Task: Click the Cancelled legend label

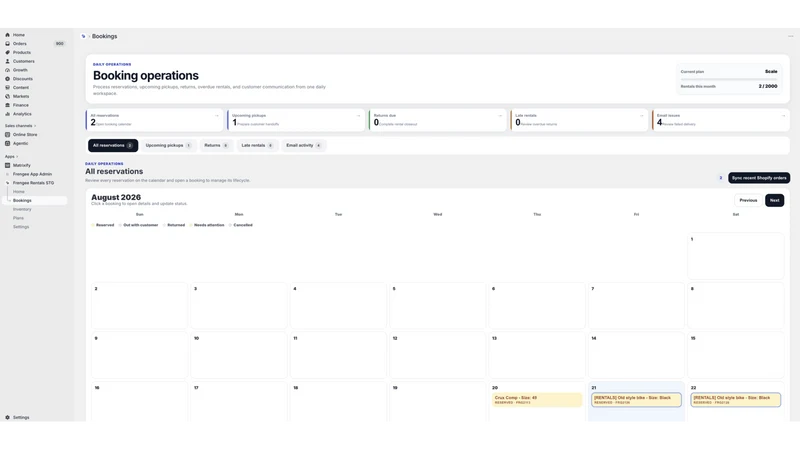Action: [x=243, y=225]
